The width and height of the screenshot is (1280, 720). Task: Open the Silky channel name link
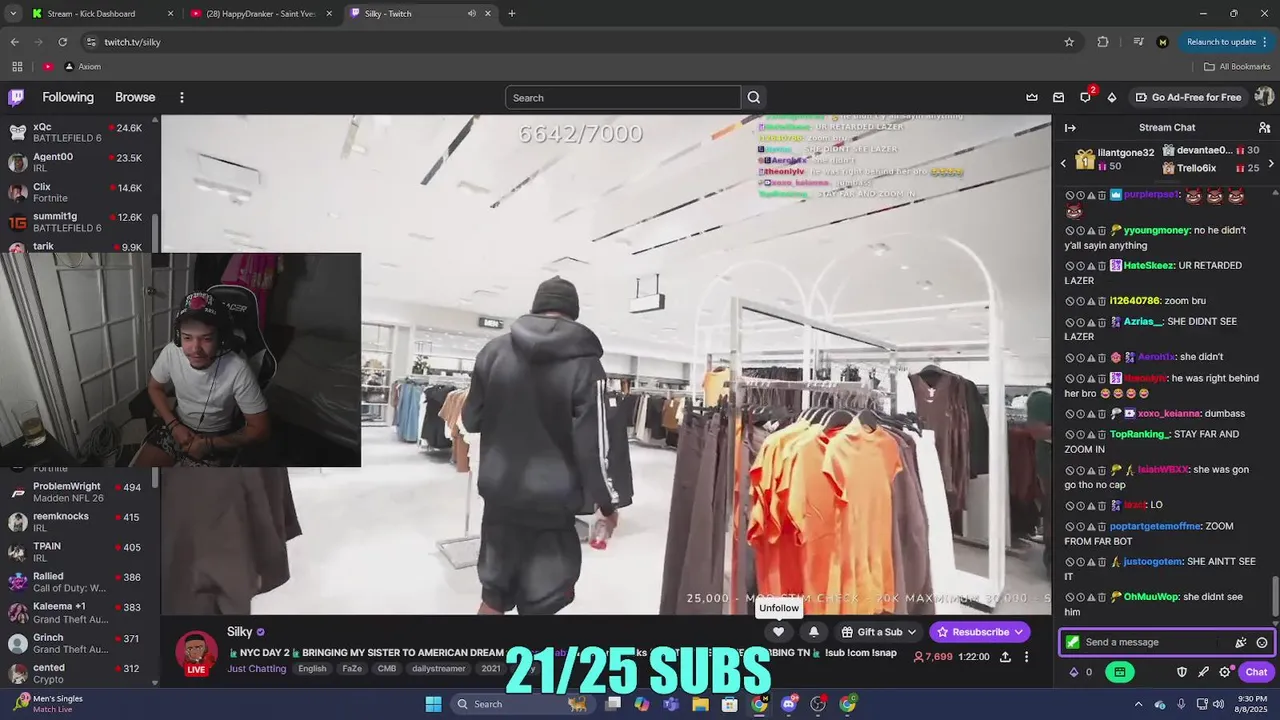(240, 632)
